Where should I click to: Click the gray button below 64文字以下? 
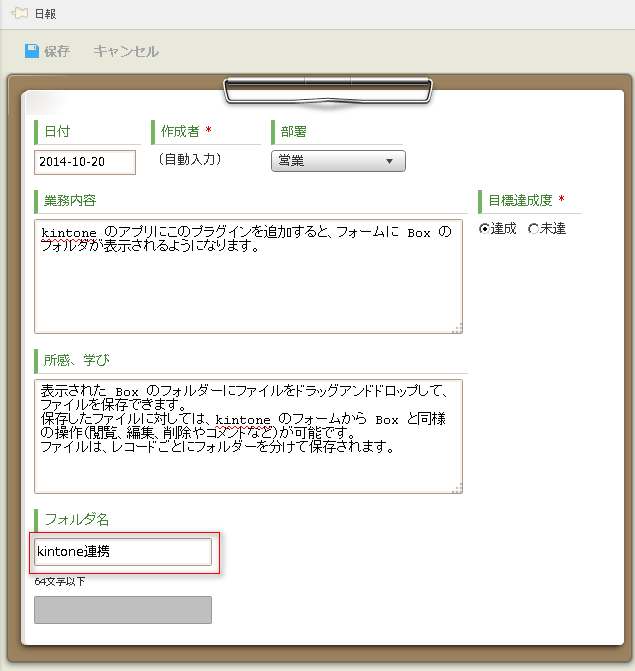[123, 610]
